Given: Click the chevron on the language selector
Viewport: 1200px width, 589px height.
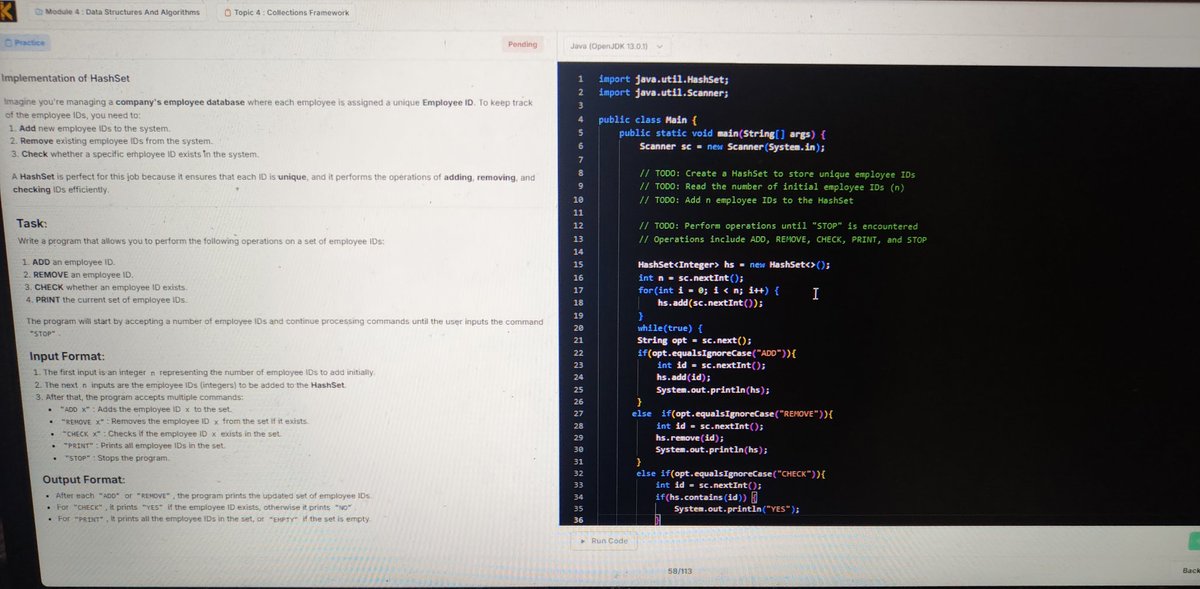Looking at the screenshot, I should point(660,45).
